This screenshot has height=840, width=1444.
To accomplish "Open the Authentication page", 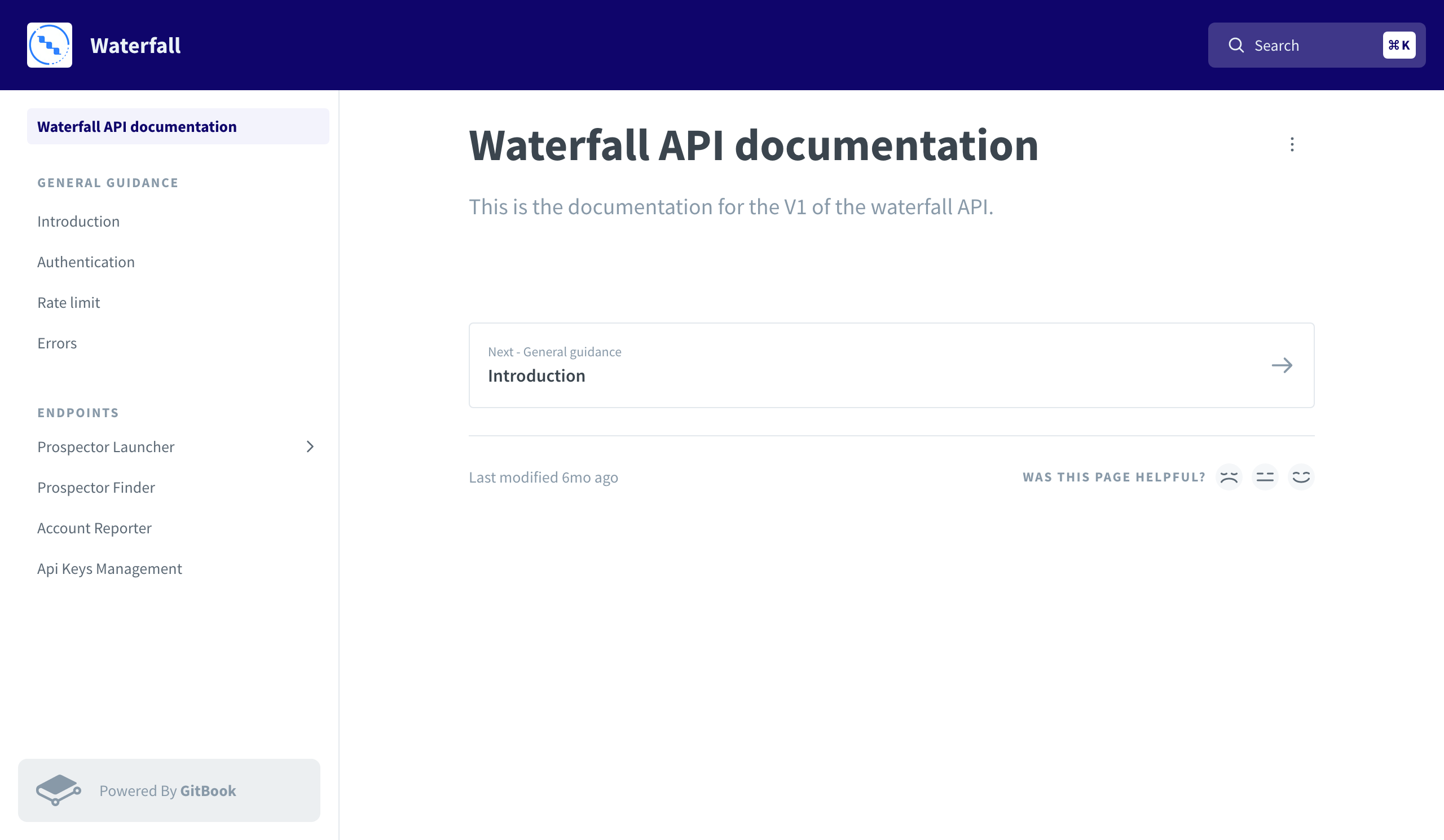I will click(86, 262).
